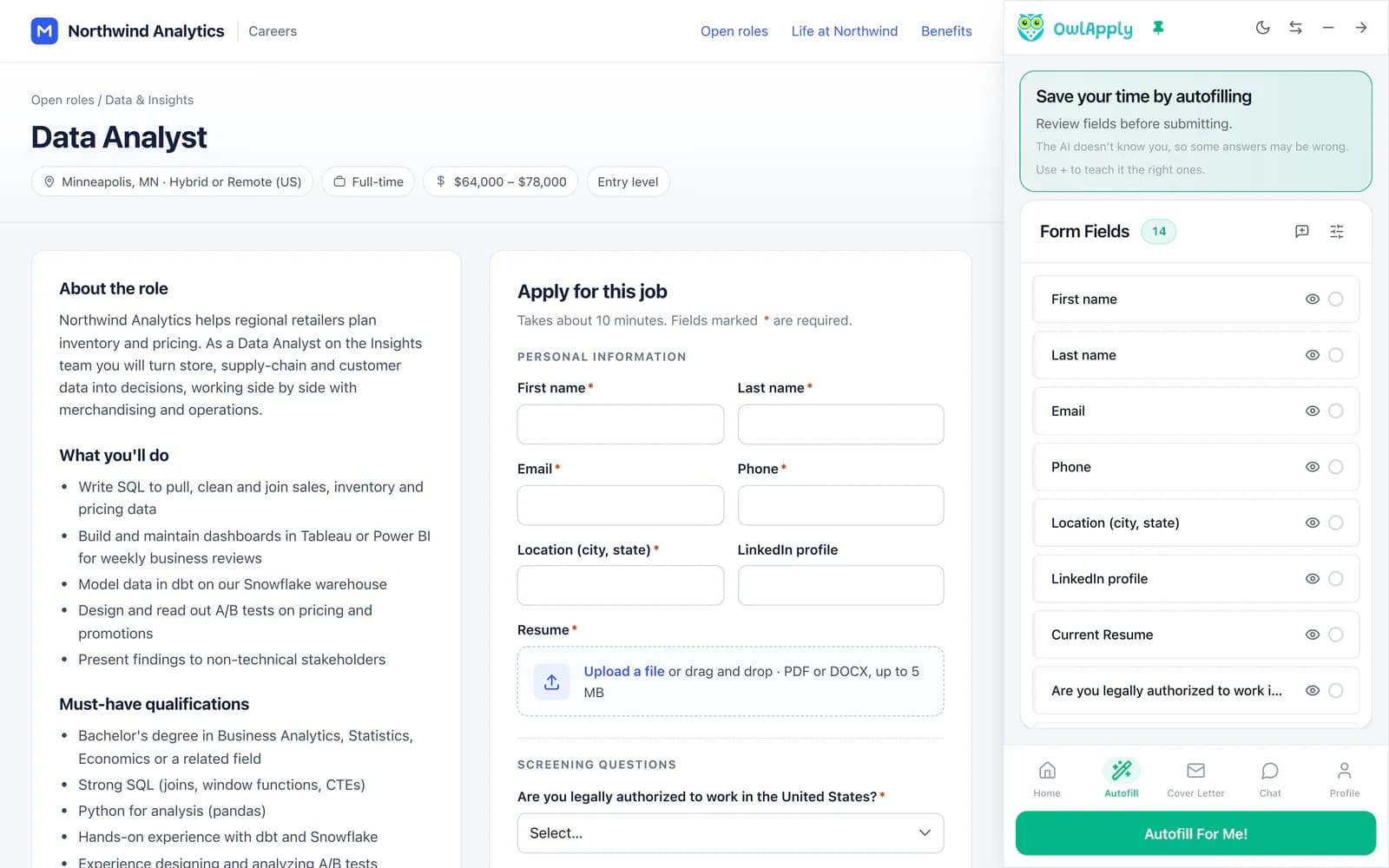Click the Phone input field

[840, 505]
